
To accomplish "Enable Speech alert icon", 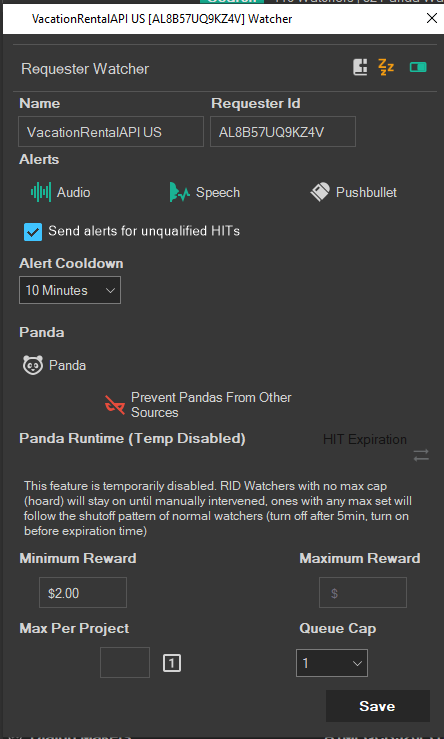I will pyautogui.click(x=180, y=192).
